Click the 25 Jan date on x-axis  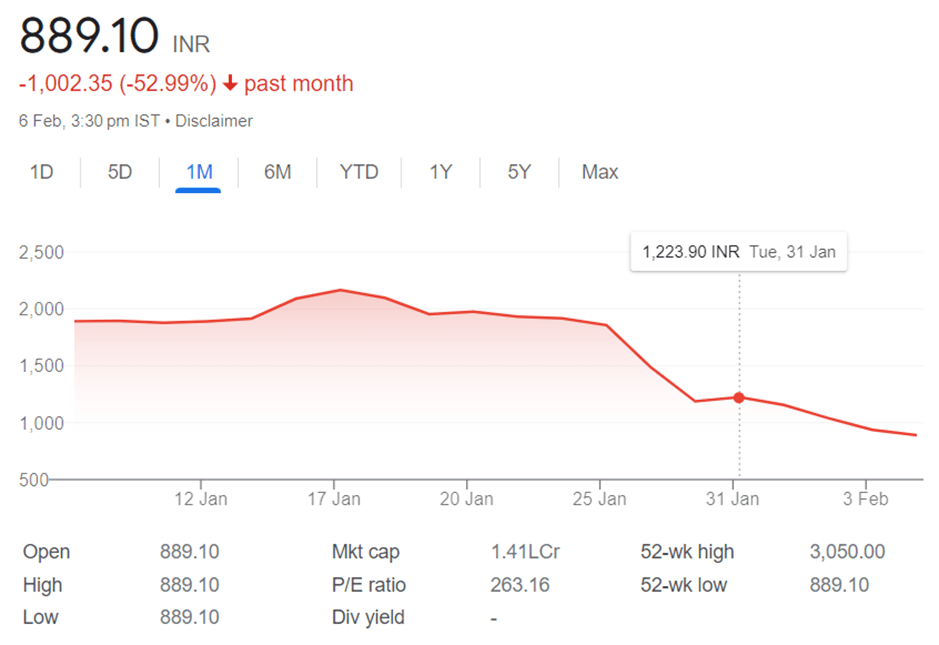[599, 499]
